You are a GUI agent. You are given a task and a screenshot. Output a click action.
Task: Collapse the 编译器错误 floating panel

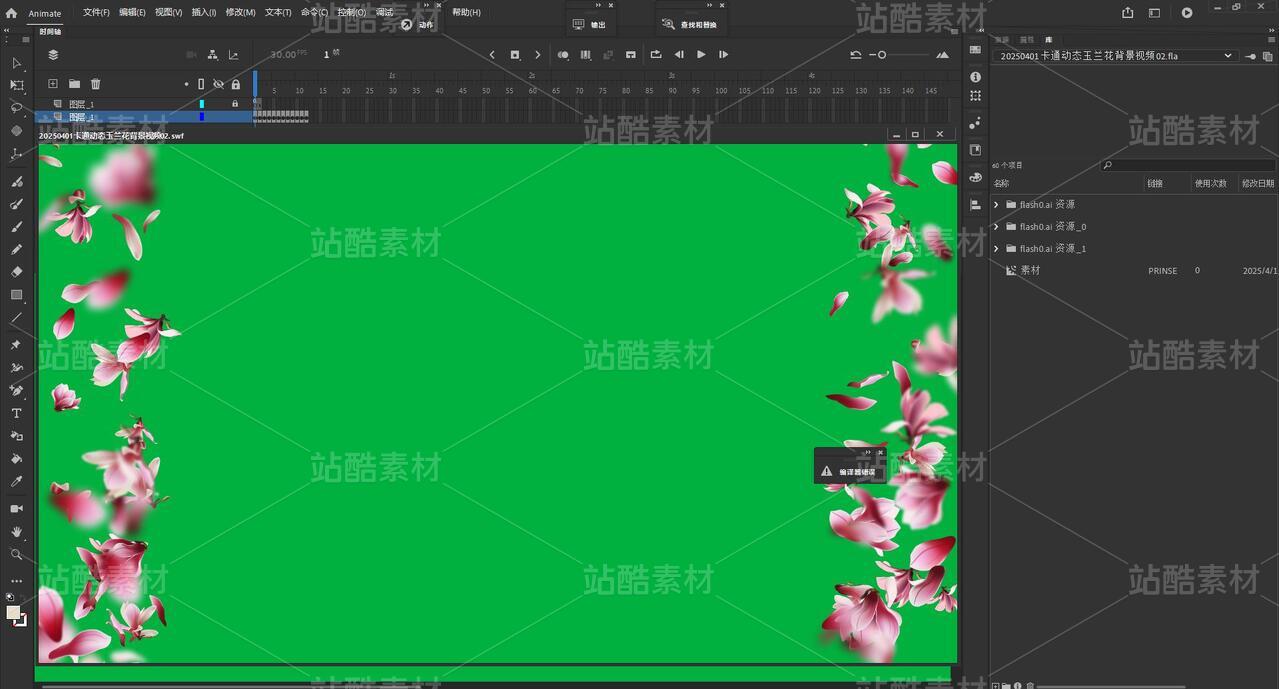[868, 452]
